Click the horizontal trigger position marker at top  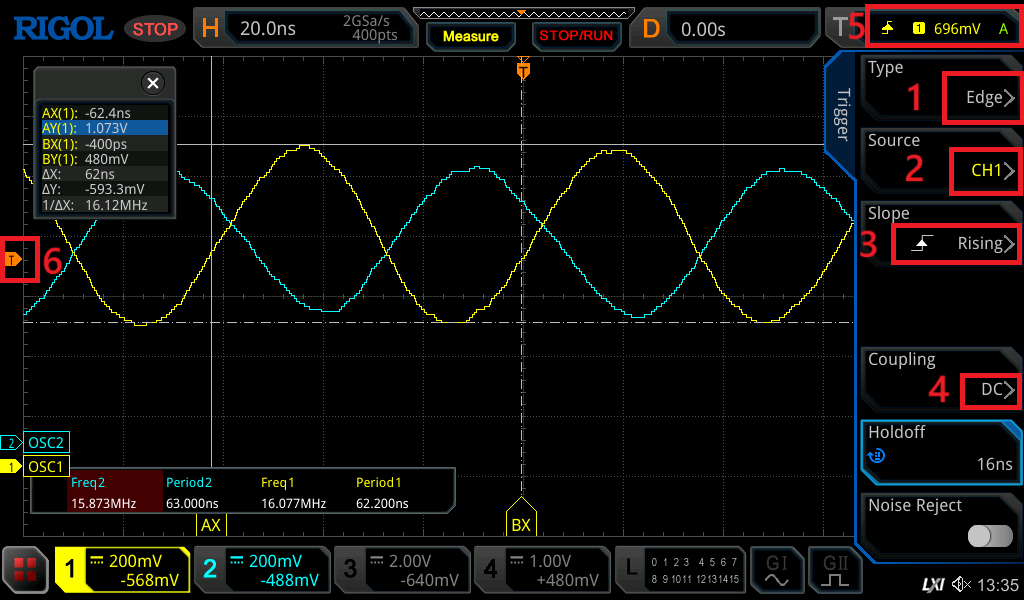(x=522, y=70)
